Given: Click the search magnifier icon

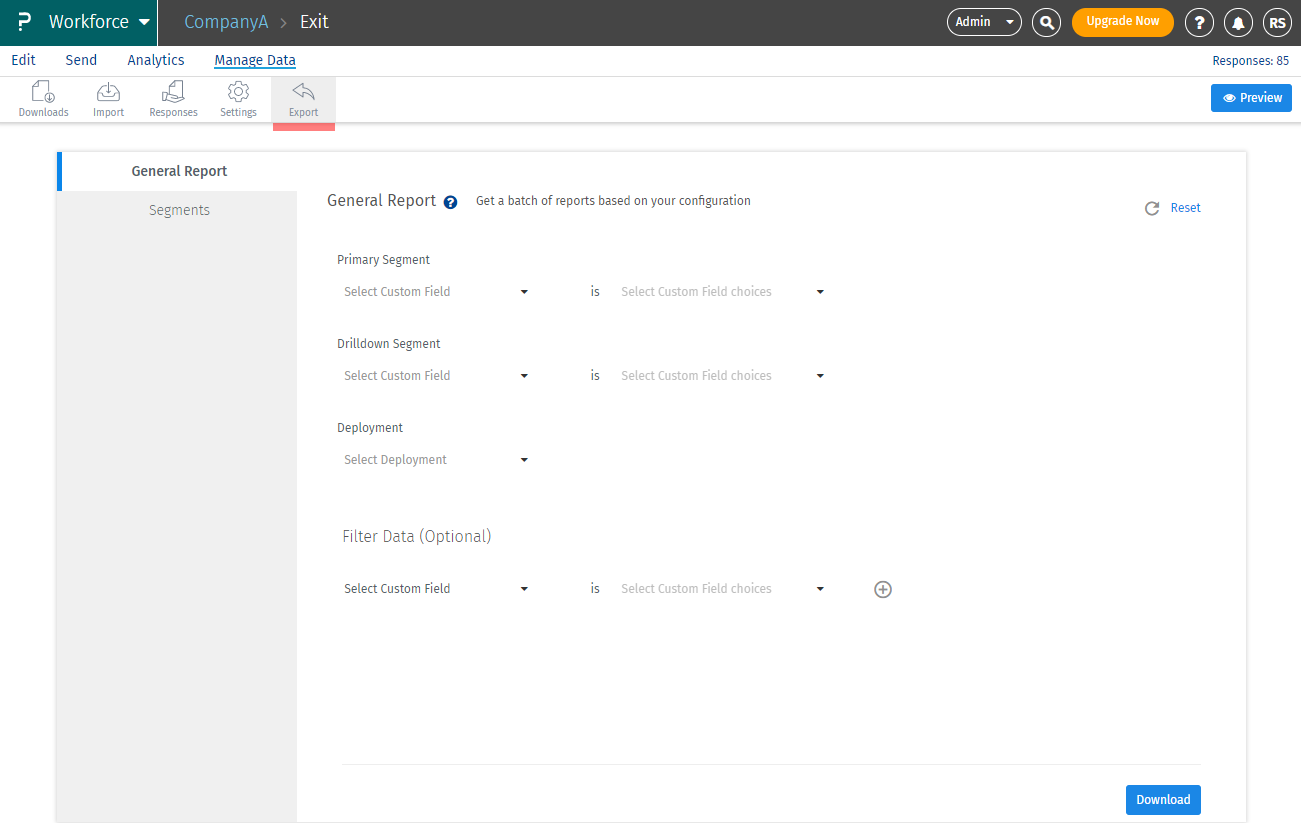Looking at the screenshot, I should click(1046, 22).
